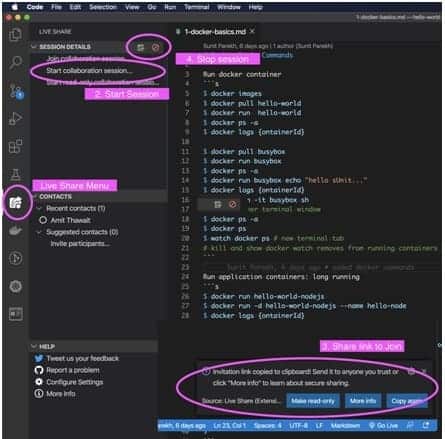
Task: Click line '$ docker pull hello-world'
Action: (x=252, y=103)
